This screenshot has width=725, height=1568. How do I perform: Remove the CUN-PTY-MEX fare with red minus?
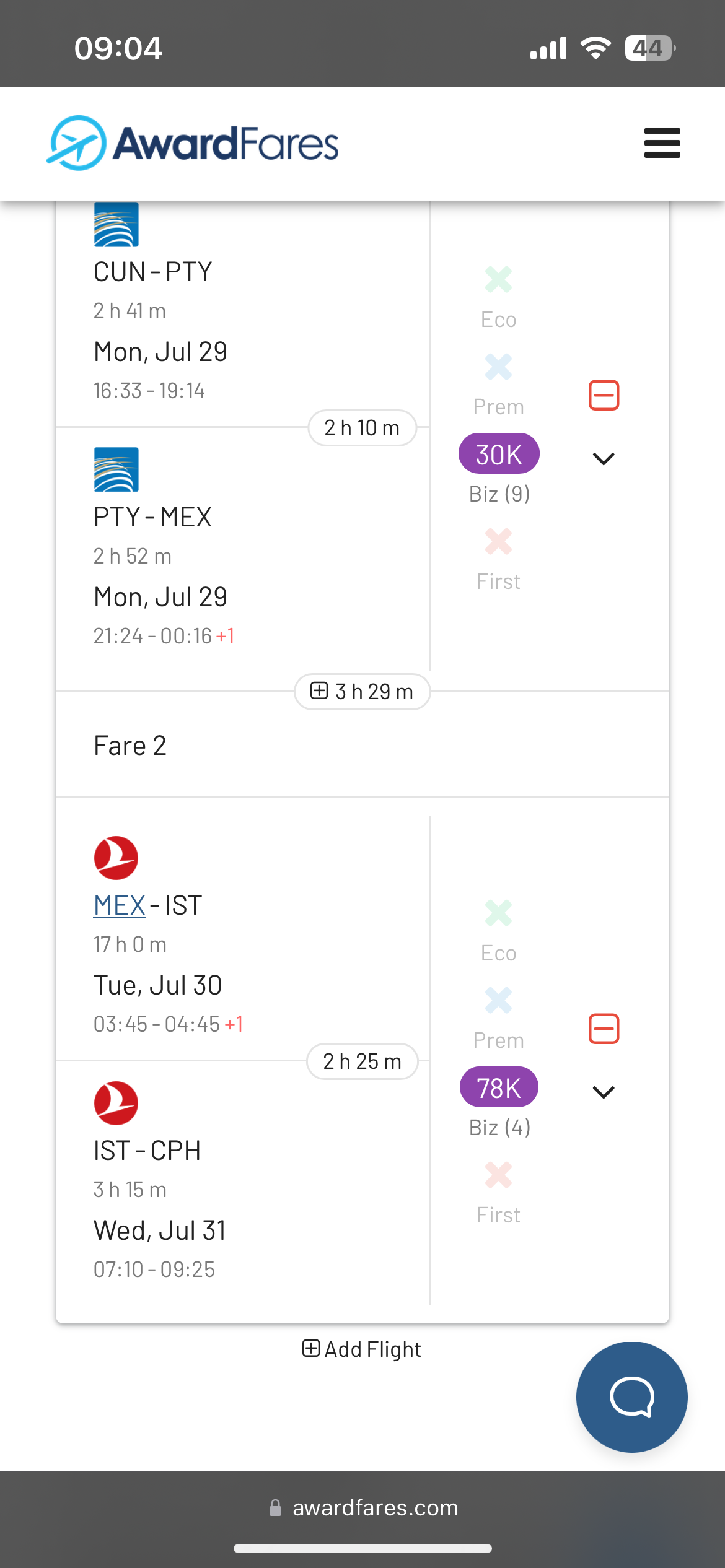coord(604,395)
